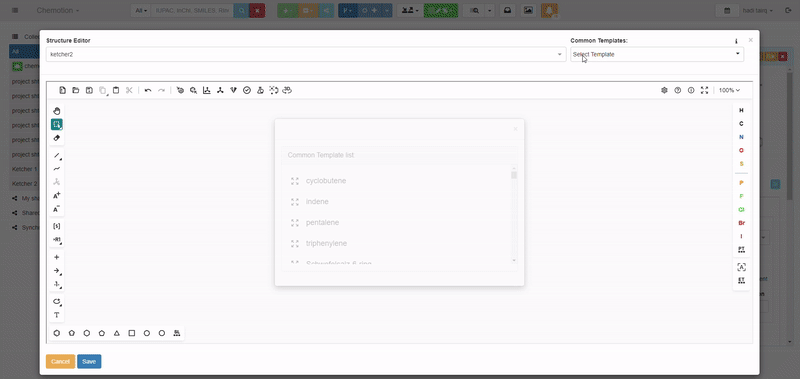Choose cyclobutene from template list
The width and height of the screenshot is (800, 379).
[x=326, y=181]
